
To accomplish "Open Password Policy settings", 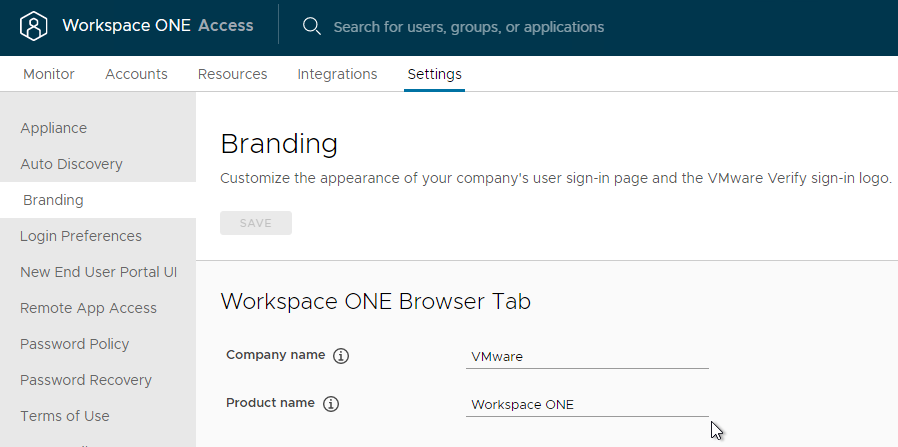I will pos(98,344).
